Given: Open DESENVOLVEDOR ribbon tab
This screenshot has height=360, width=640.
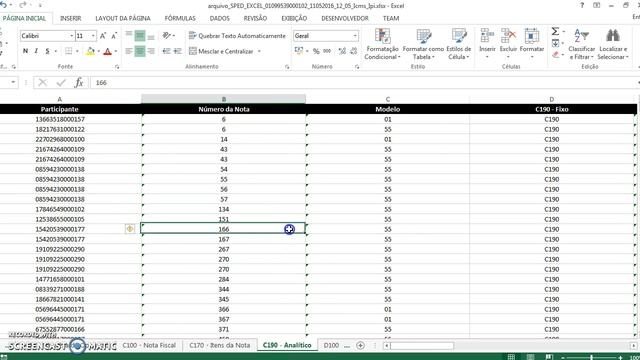Looking at the screenshot, I should (x=345, y=18).
